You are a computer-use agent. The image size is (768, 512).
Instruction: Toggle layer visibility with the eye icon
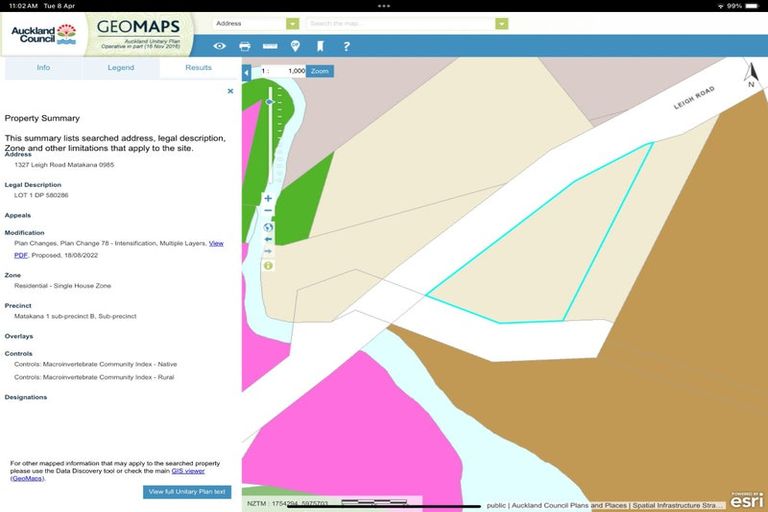[x=219, y=46]
